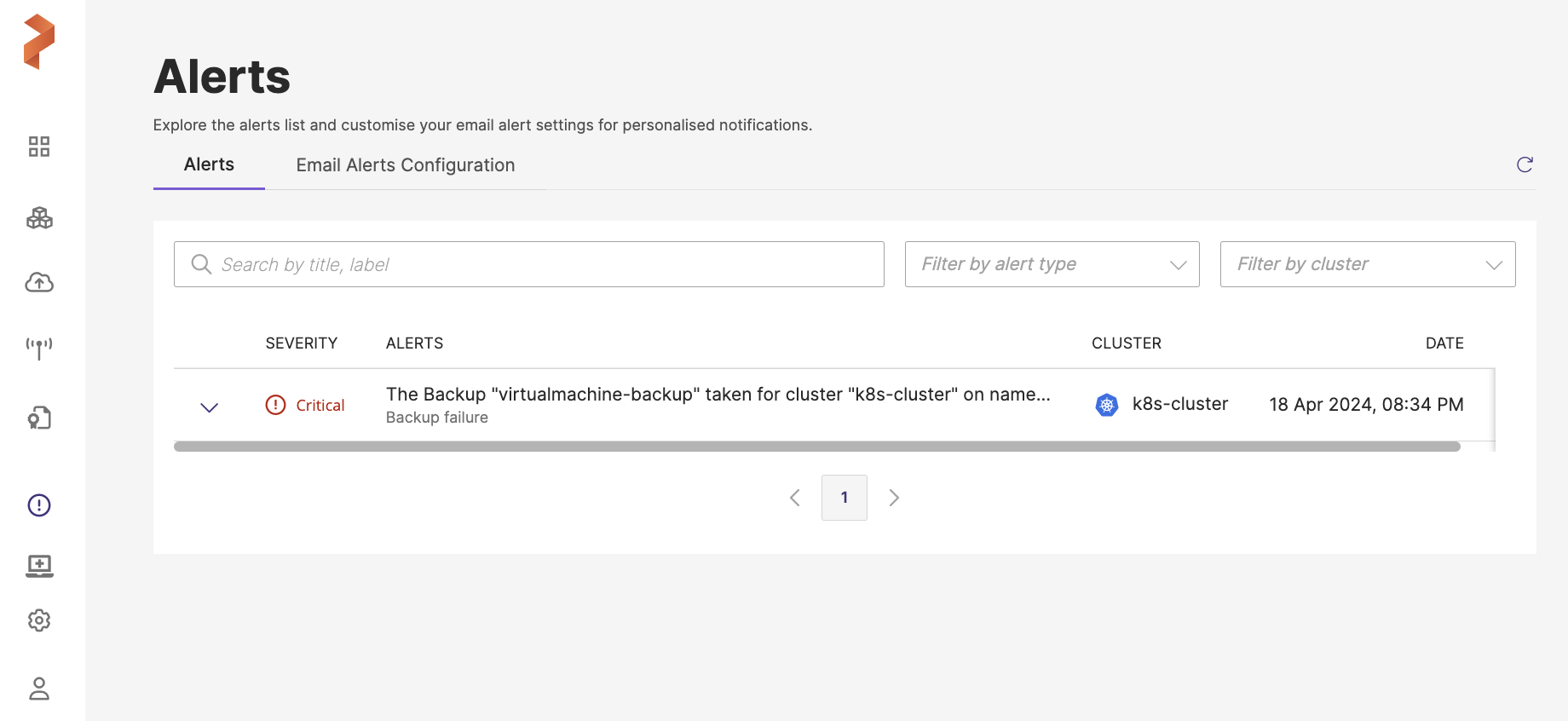Select the Alerts tab

(209, 164)
